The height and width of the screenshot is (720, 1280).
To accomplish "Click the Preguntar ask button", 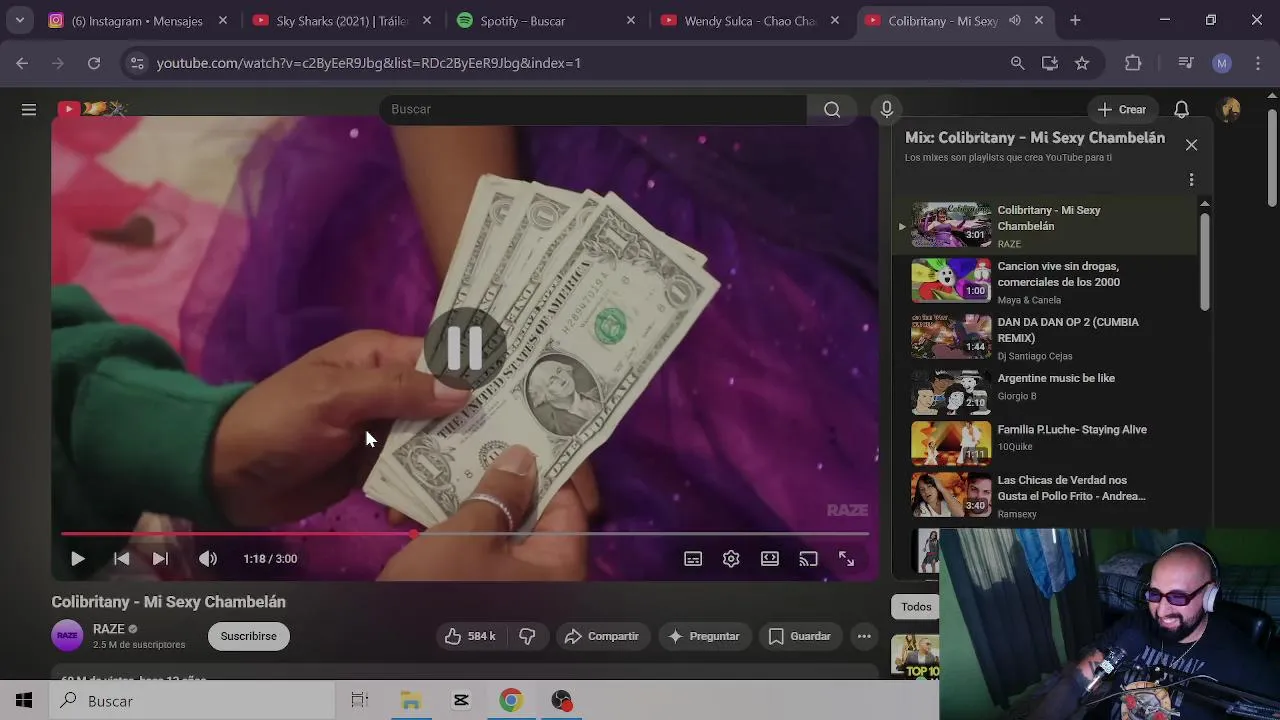I will tap(704, 636).
